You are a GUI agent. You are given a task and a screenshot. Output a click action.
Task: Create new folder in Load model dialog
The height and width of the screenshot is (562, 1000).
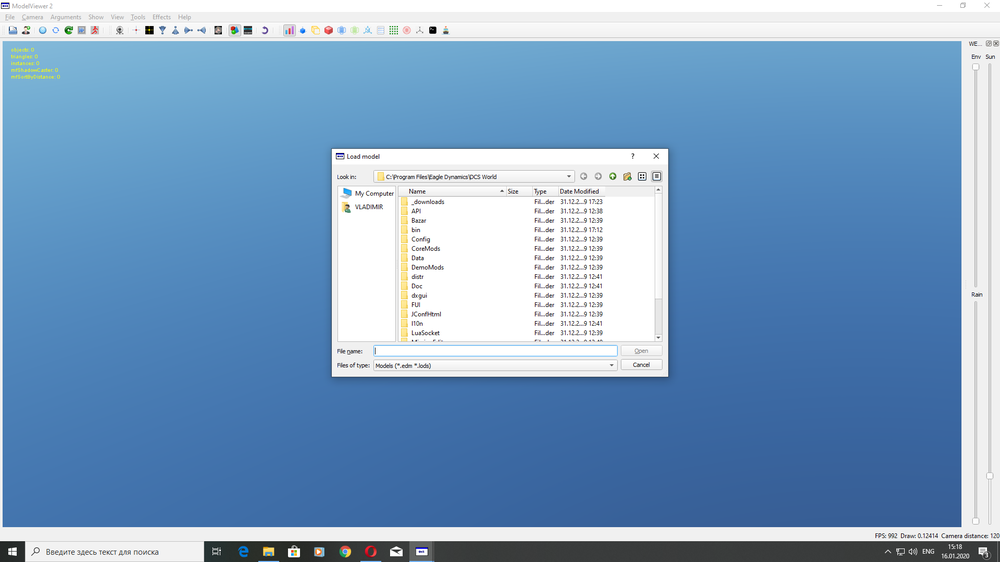[x=628, y=177]
